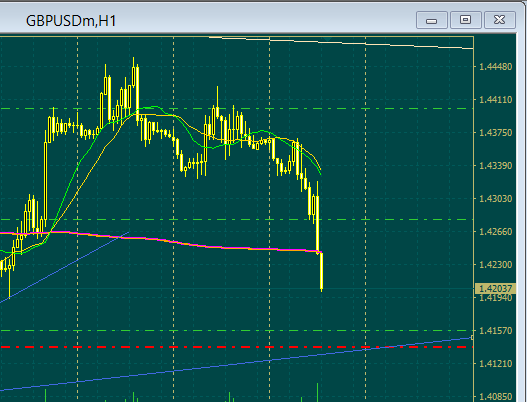
Task: Click the last falling candle near 1.42037
Action: pyautogui.click(x=322, y=271)
